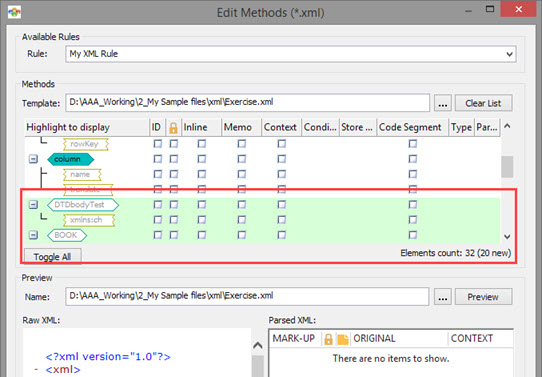Check Memo checkbox for name row
The height and width of the screenshot is (377, 542).
click(x=242, y=174)
